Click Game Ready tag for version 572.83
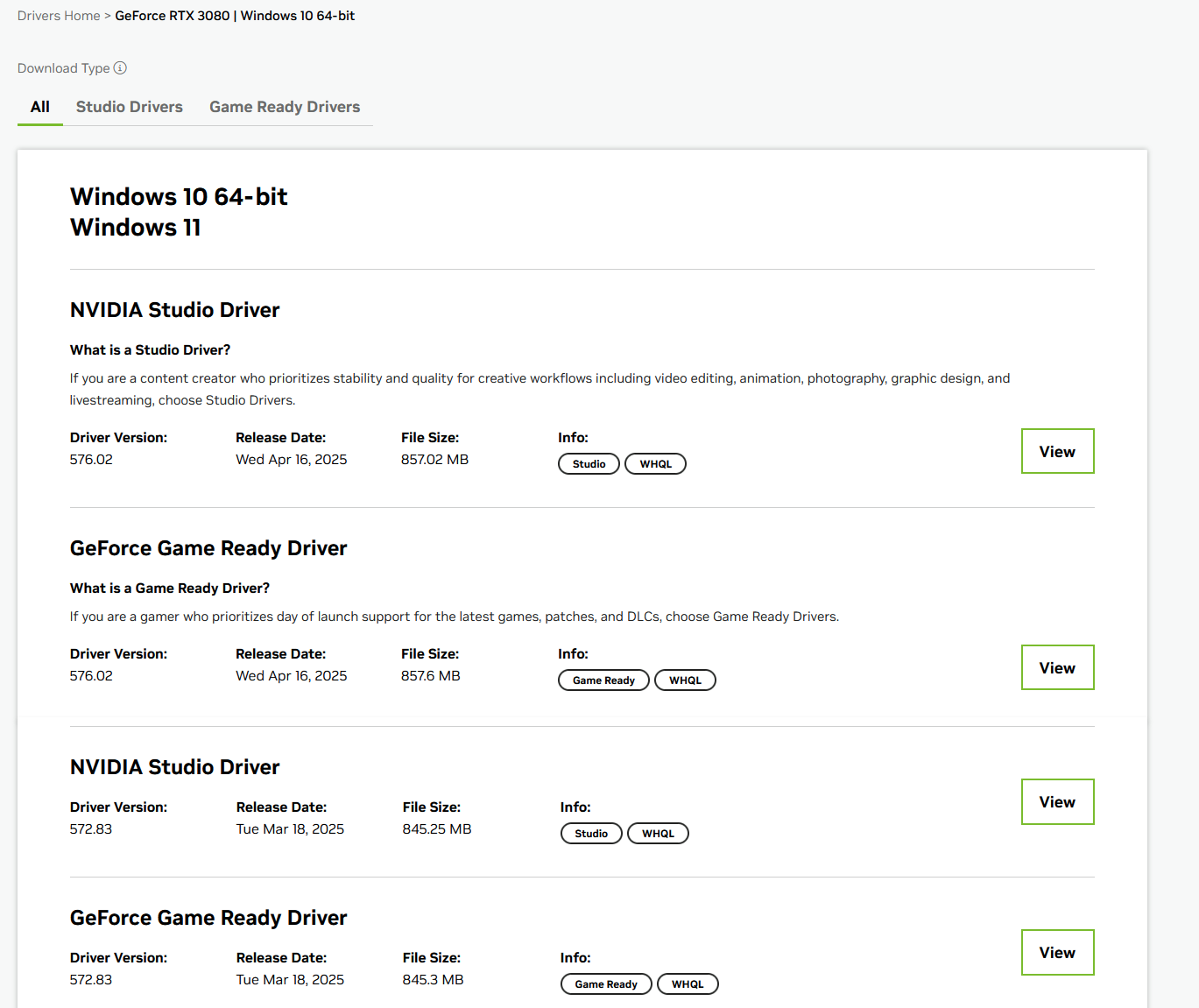The width and height of the screenshot is (1199, 1008). point(606,984)
